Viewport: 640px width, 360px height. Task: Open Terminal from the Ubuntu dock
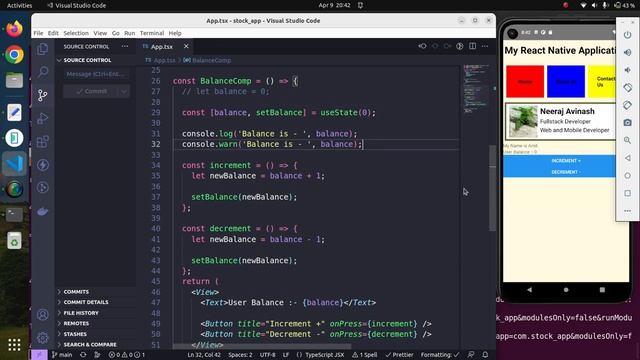(14, 214)
